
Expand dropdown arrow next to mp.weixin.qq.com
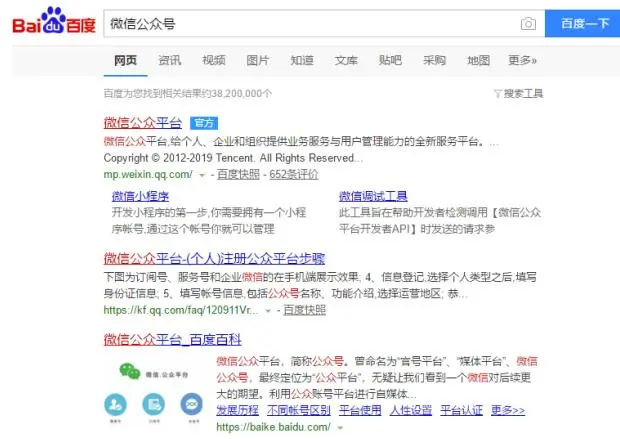202,175
